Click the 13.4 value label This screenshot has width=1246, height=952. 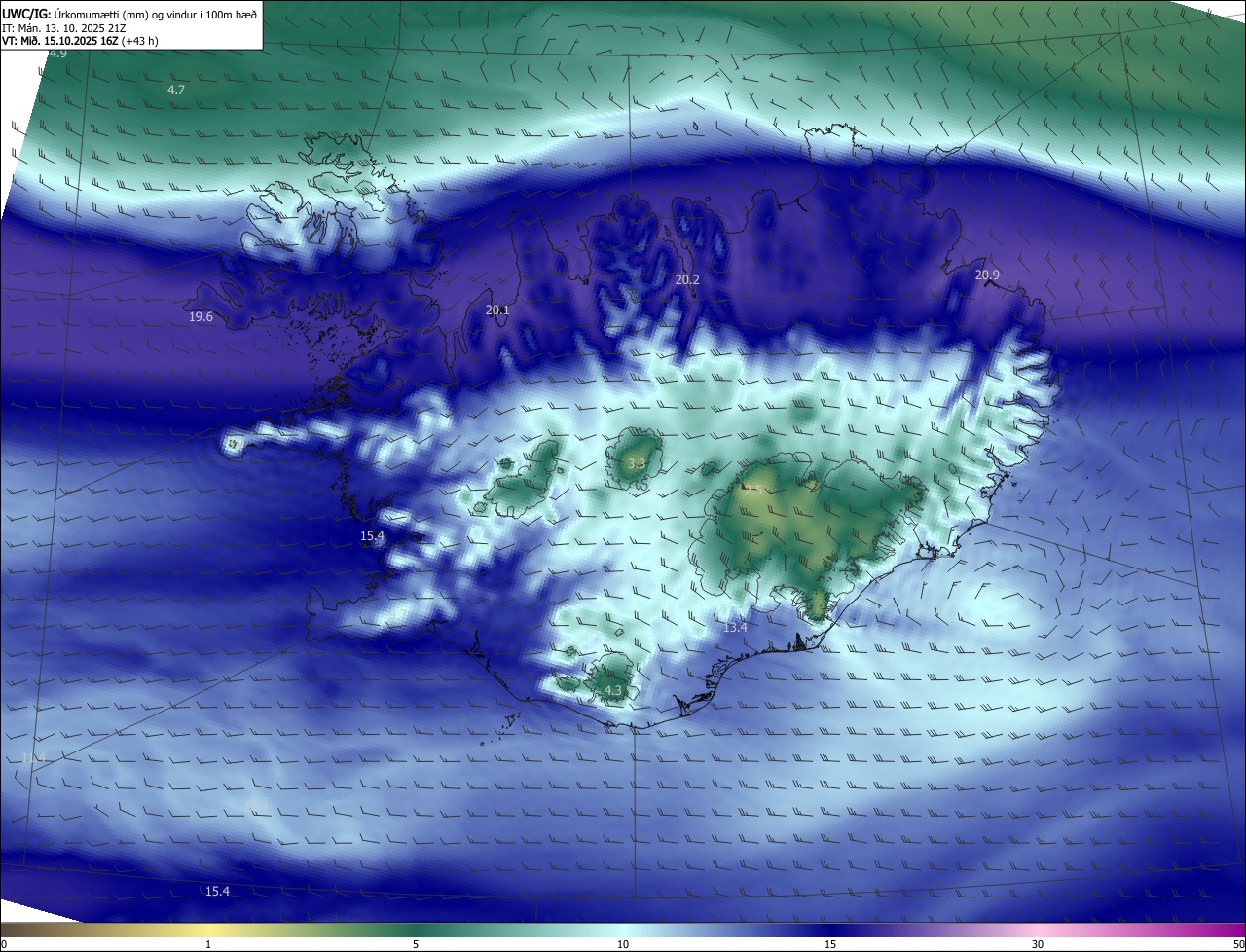point(736,628)
